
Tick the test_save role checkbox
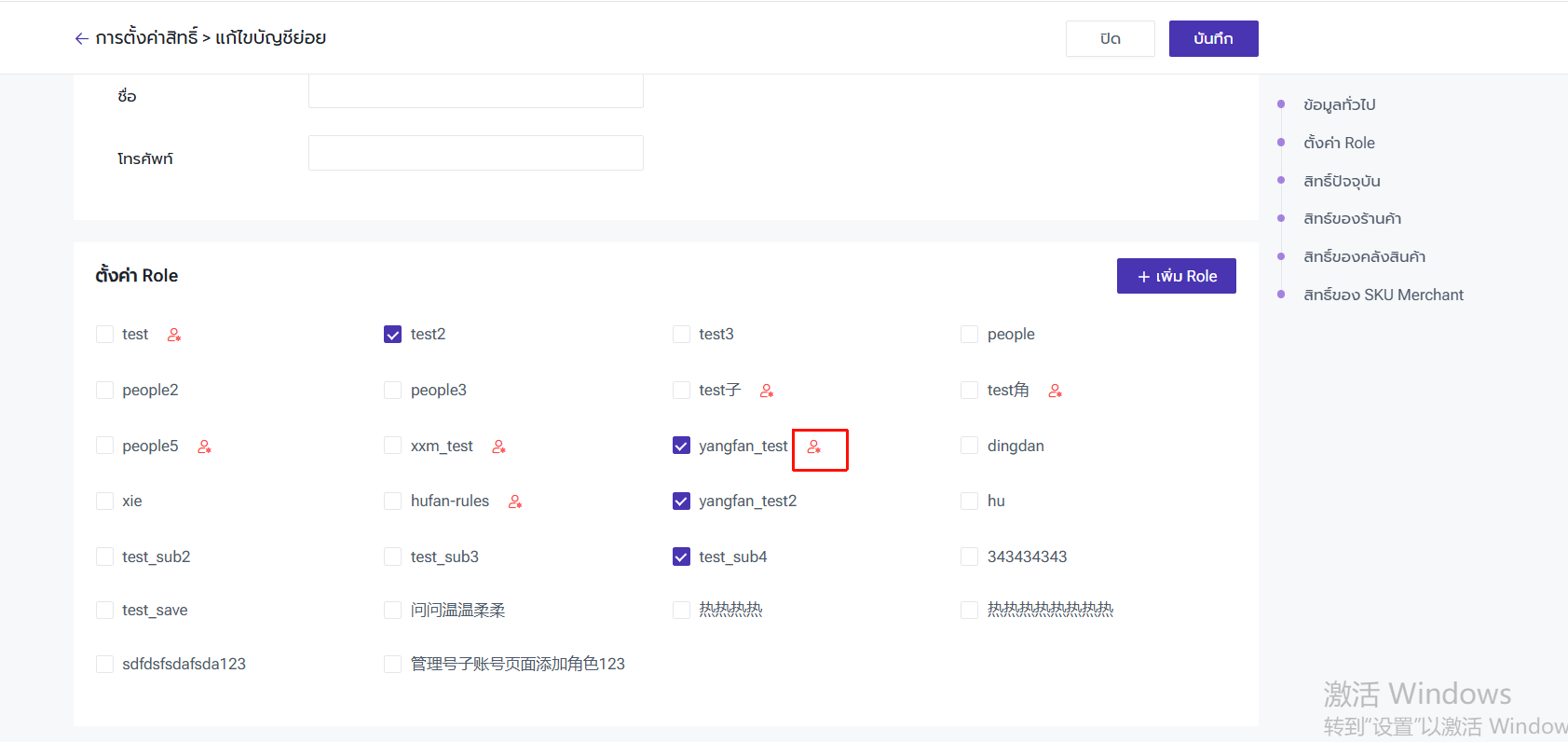click(104, 610)
